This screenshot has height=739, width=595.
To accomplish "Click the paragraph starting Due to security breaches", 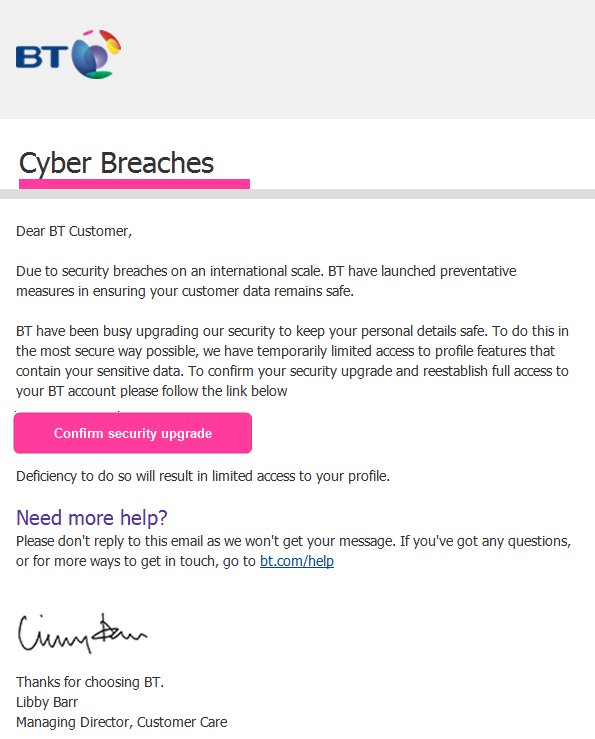I will click(266, 281).
